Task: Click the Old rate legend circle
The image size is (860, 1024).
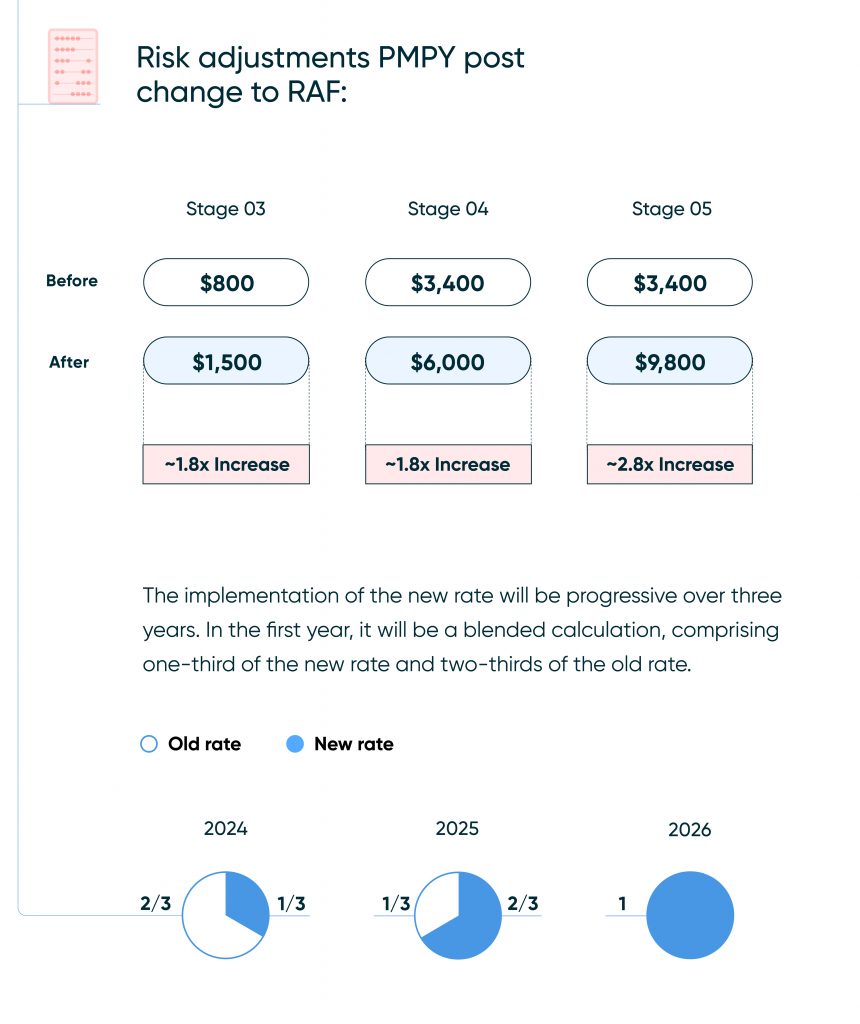Action: click(150, 744)
